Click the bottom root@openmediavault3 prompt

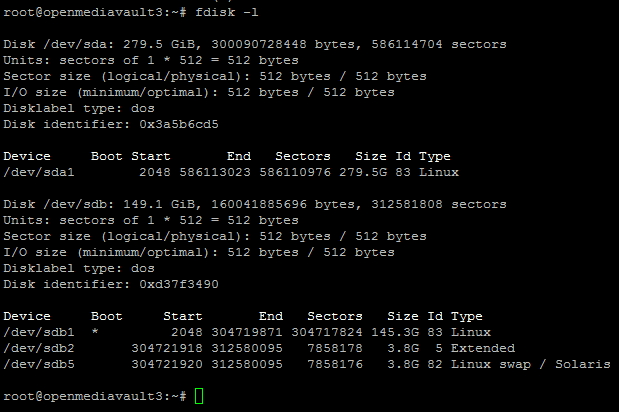(95, 396)
